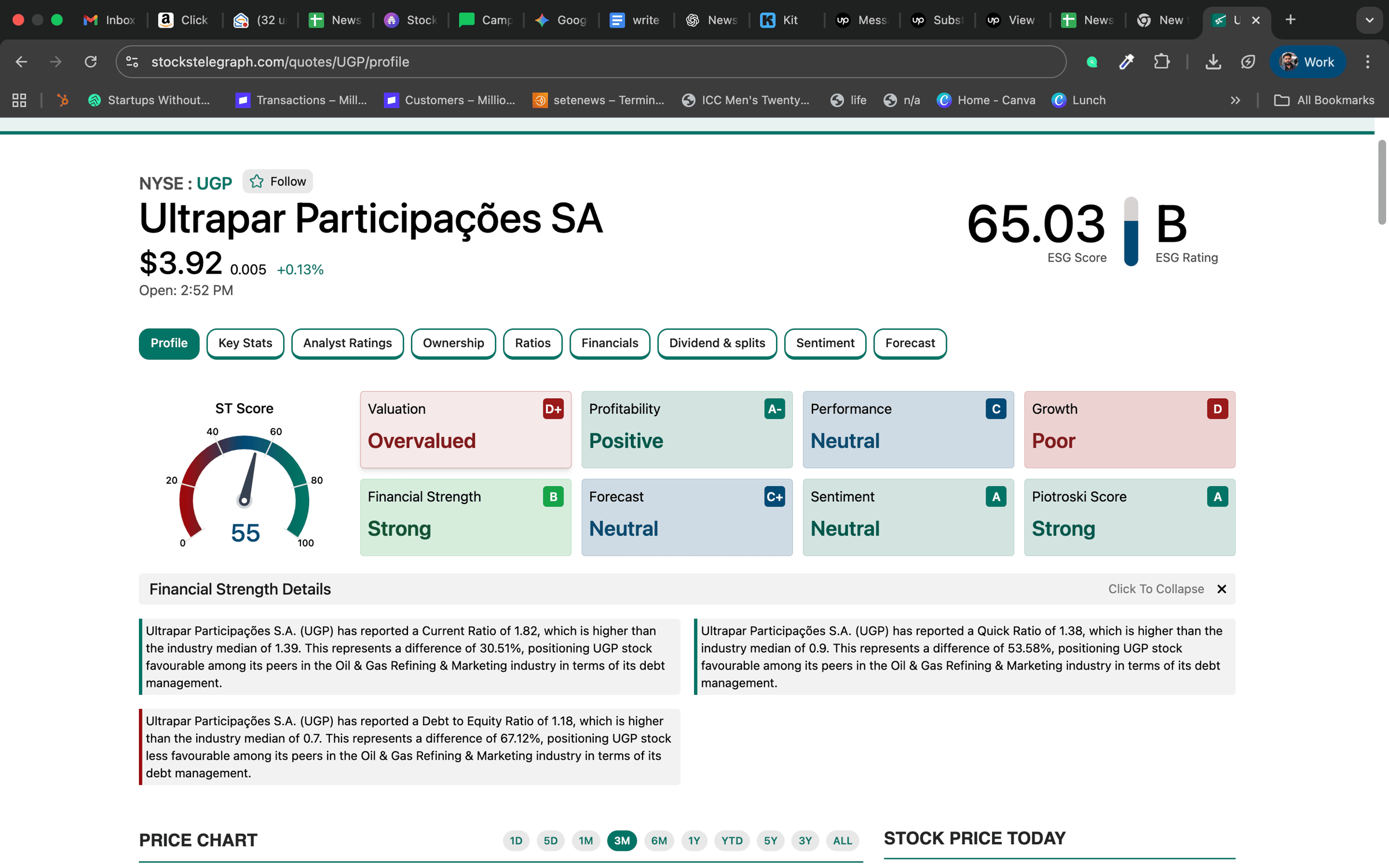Open the tab search dropdown arrow
The width and height of the screenshot is (1389, 868).
pyautogui.click(x=1369, y=20)
